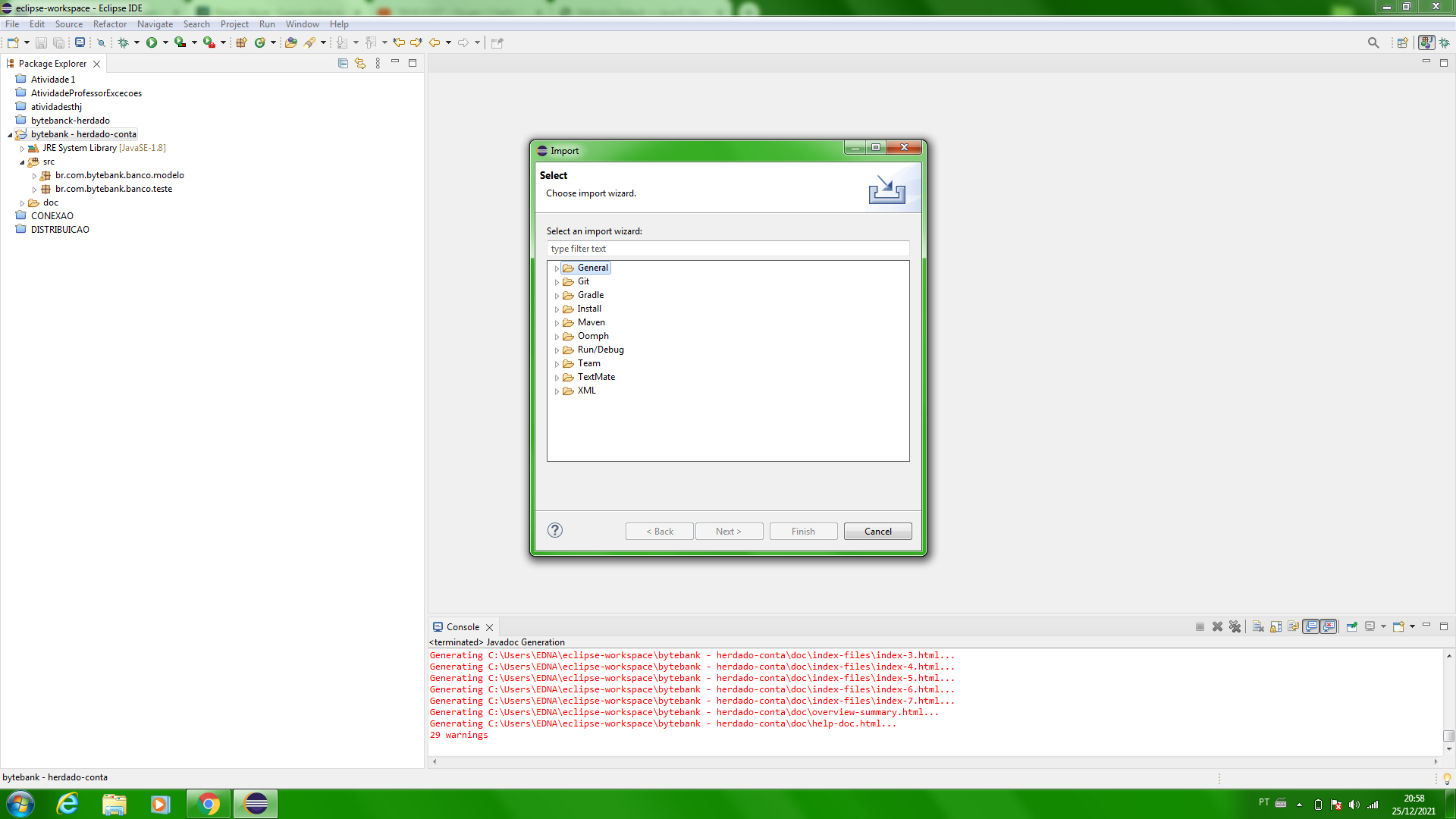
Task: Select the DISTRIBUICAO project
Action: (60, 230)
